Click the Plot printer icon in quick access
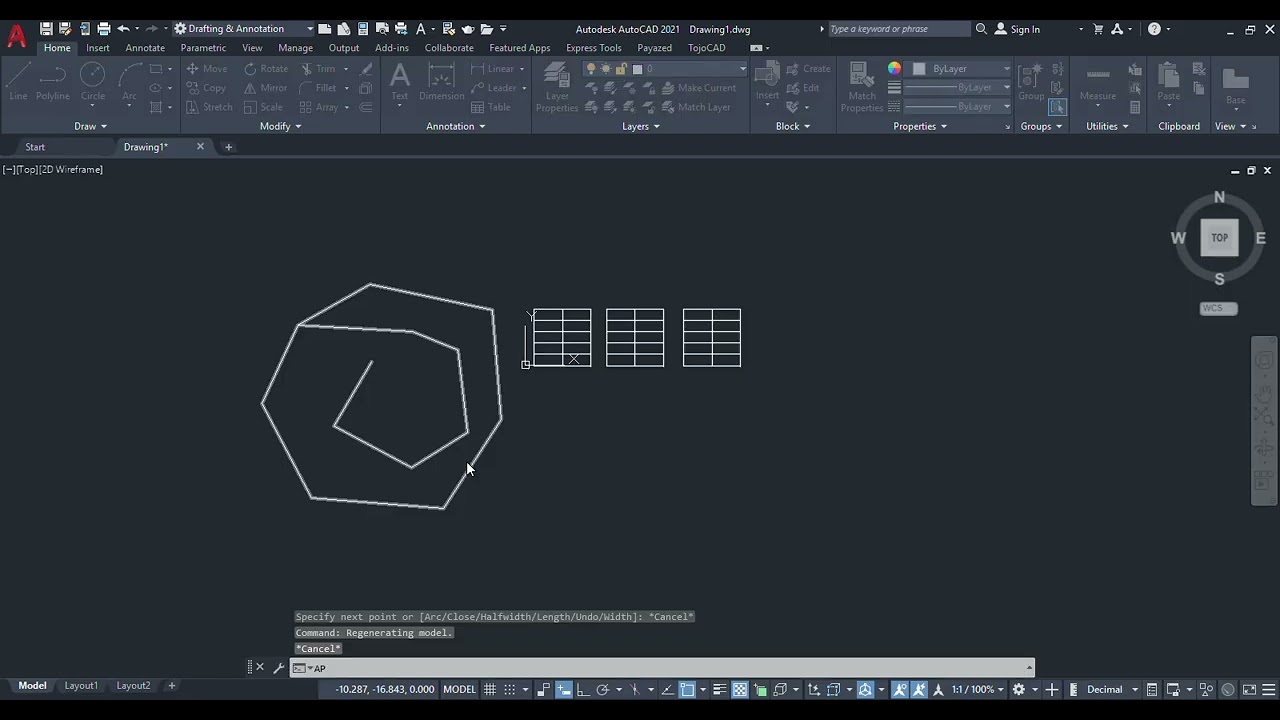This screenshot has height=720, width=1280. [x=104, y=29]
